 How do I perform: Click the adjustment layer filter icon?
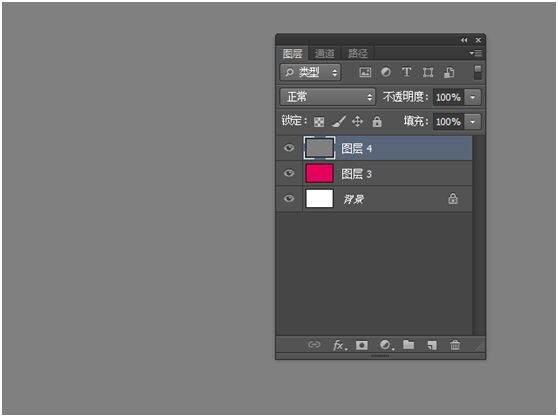(x=386, y=72)
